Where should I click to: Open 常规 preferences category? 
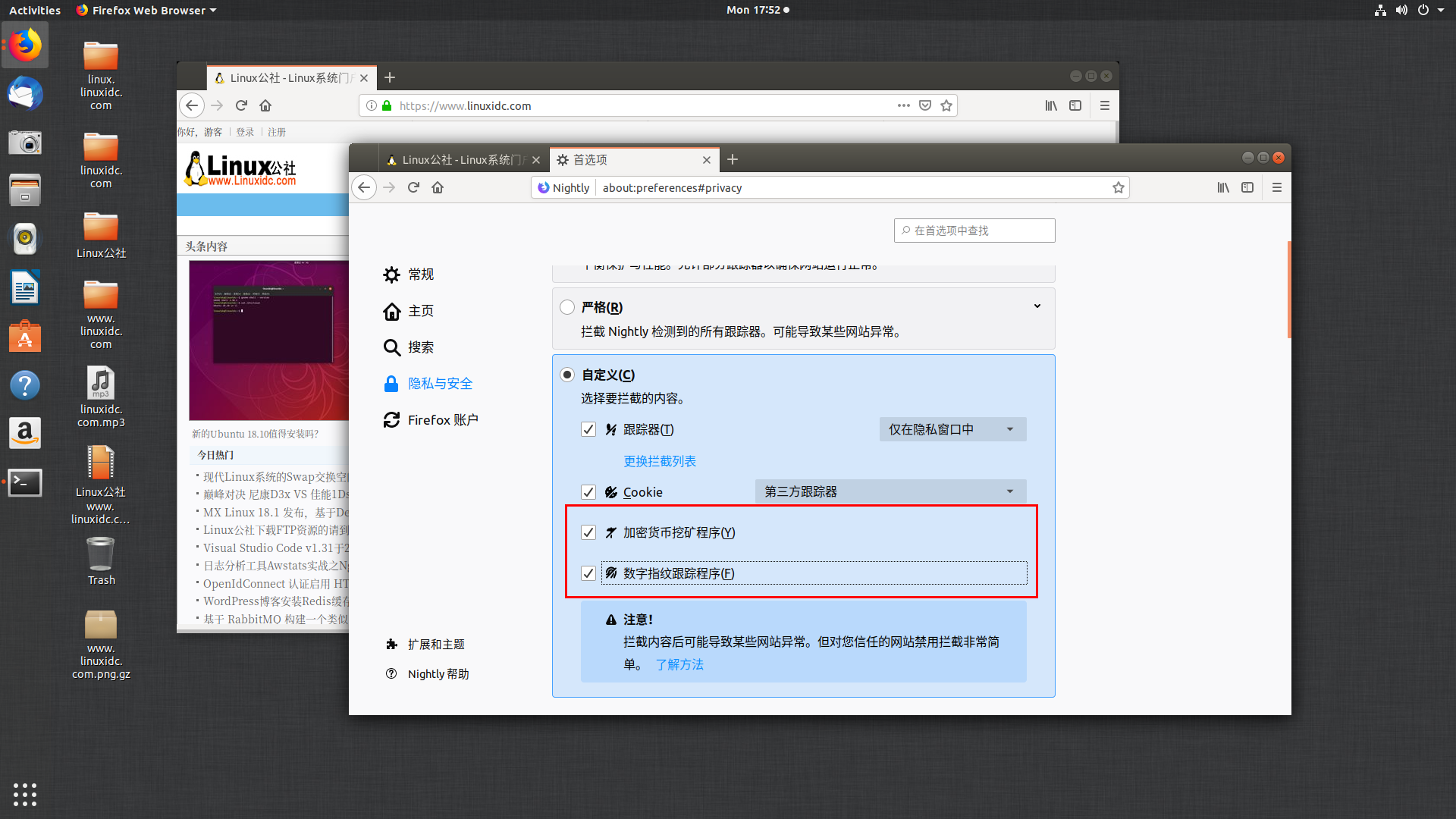[x=409, y=275]
